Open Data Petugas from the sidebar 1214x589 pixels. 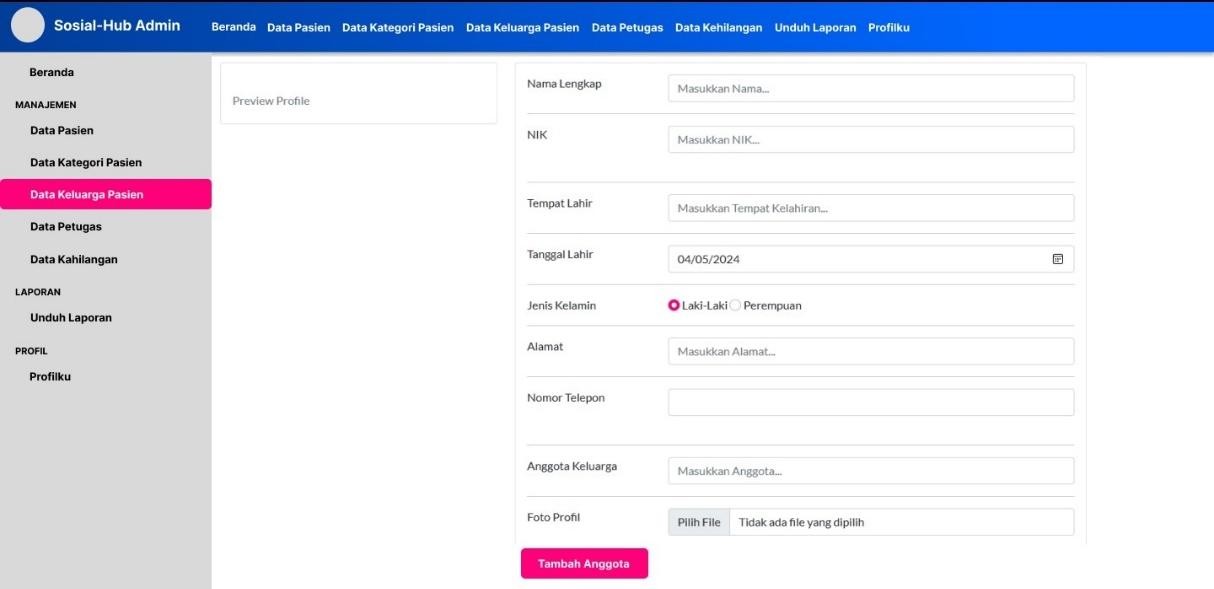tap(66, 227)
